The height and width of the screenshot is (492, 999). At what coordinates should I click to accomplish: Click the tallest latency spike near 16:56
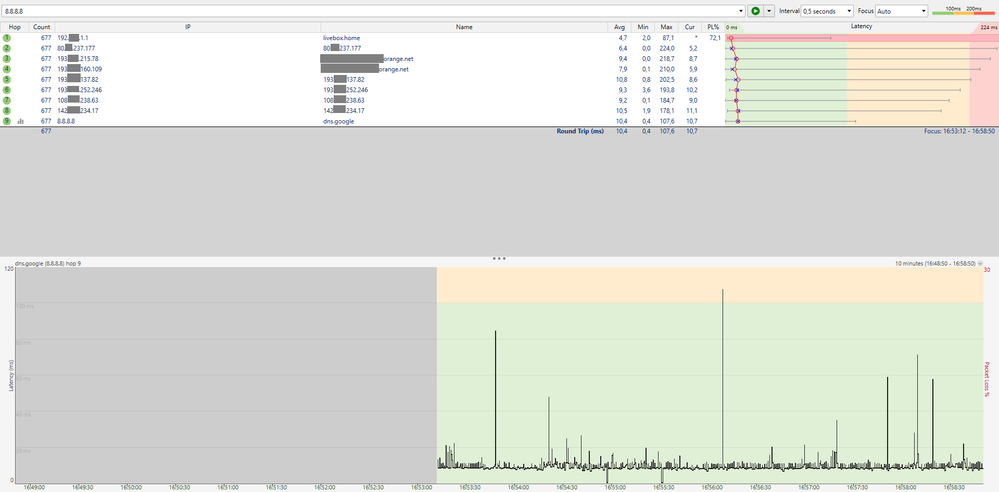[x=723, y=379]
